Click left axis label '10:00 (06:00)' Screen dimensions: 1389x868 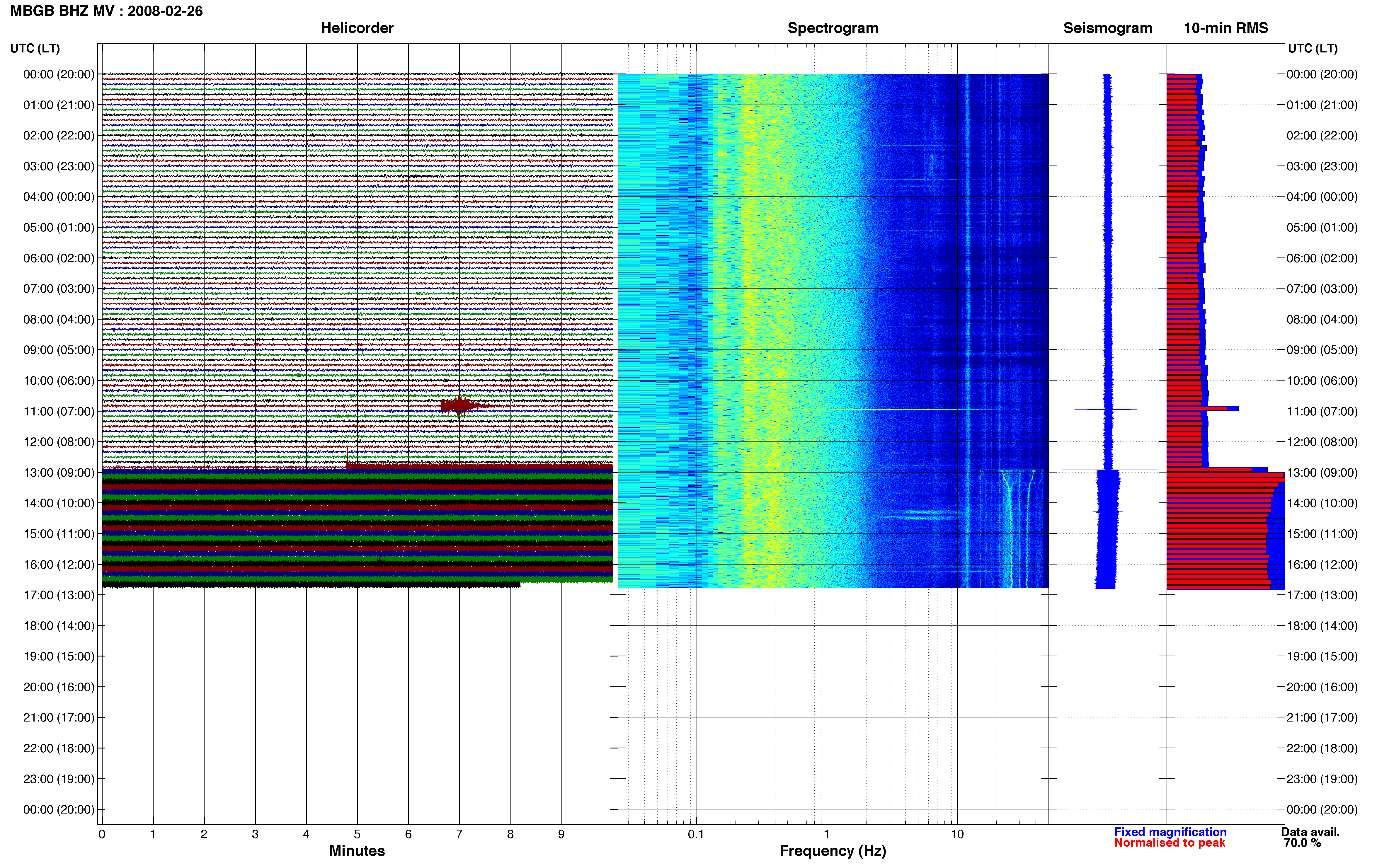click(59, 381)
